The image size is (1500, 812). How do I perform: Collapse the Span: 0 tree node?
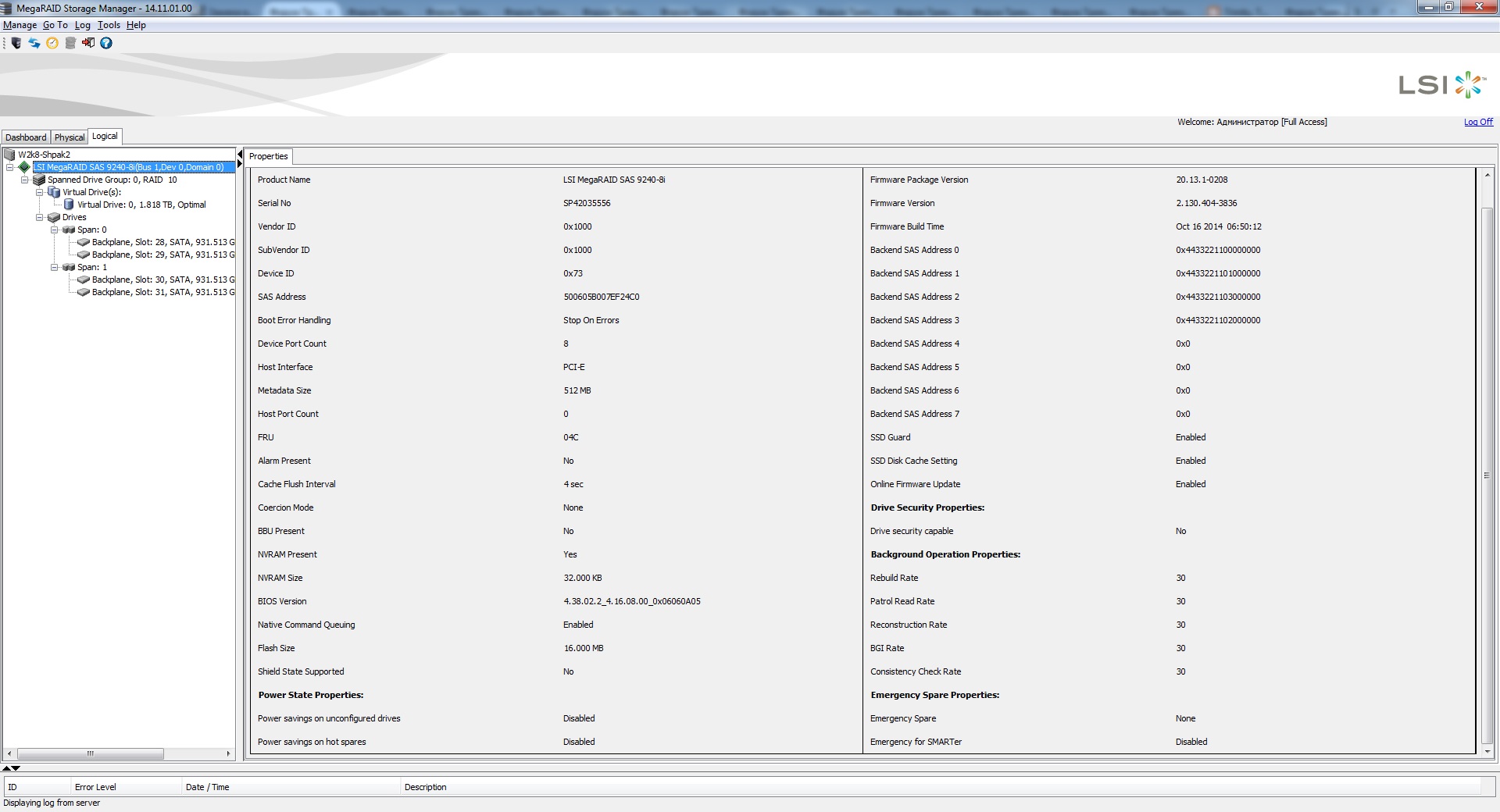click(55, 230)
